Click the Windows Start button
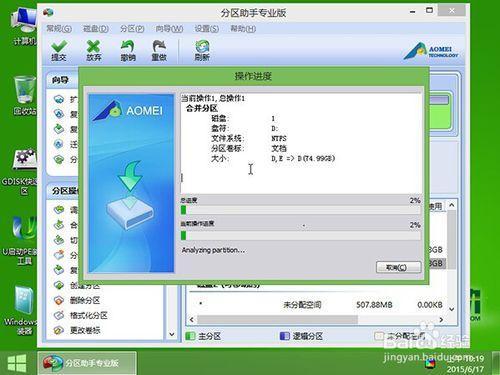Image resolution: width=500 pixels, height=375 pixels. (x=17, y=363)
